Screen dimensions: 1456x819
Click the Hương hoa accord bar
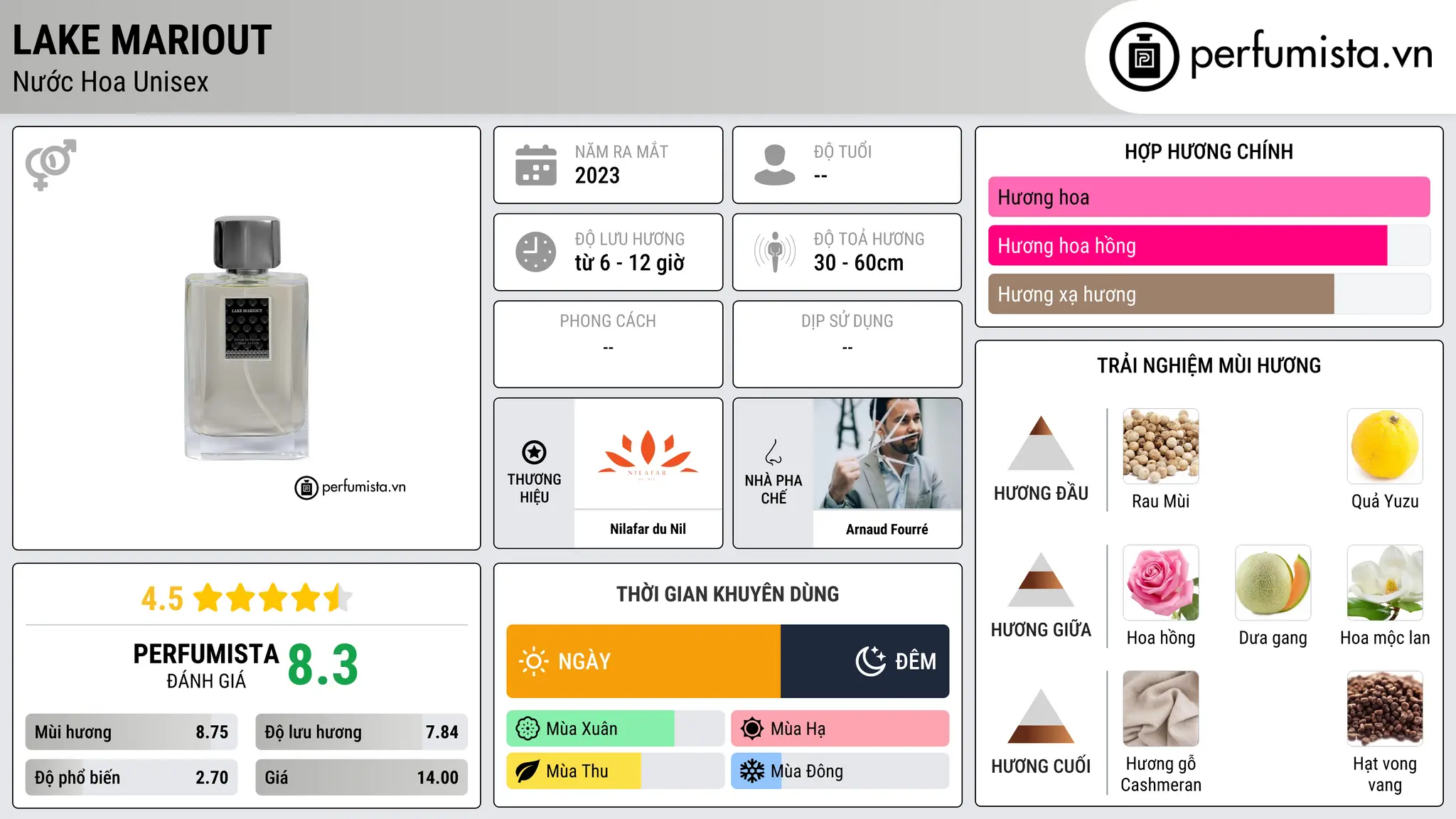1209,197
